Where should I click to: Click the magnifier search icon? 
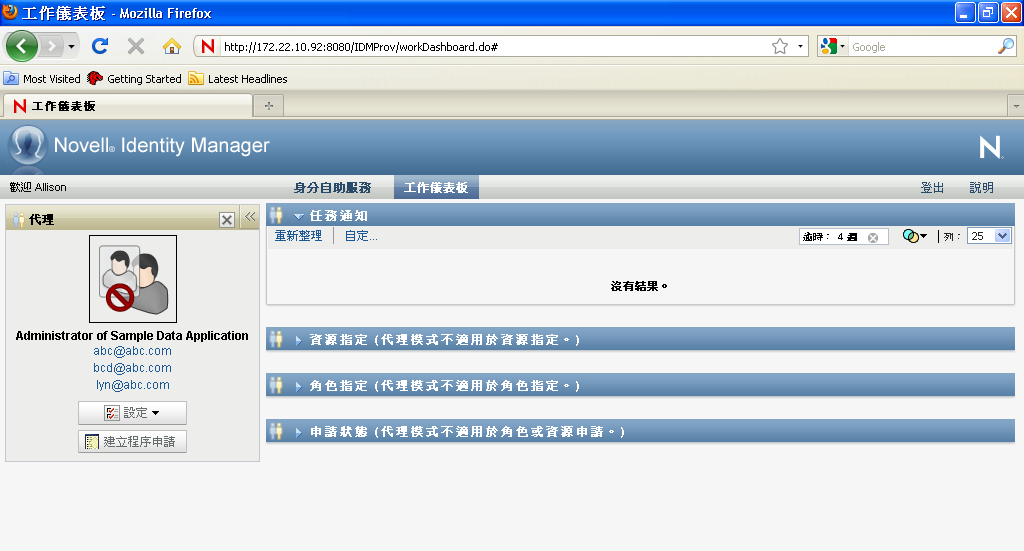[1006, 46]
